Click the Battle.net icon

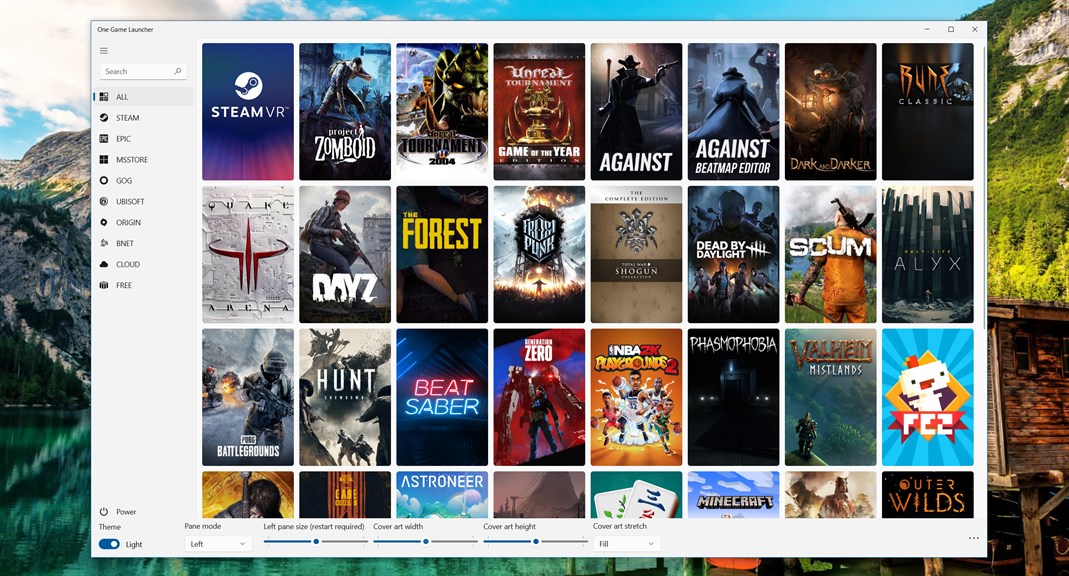104,243
